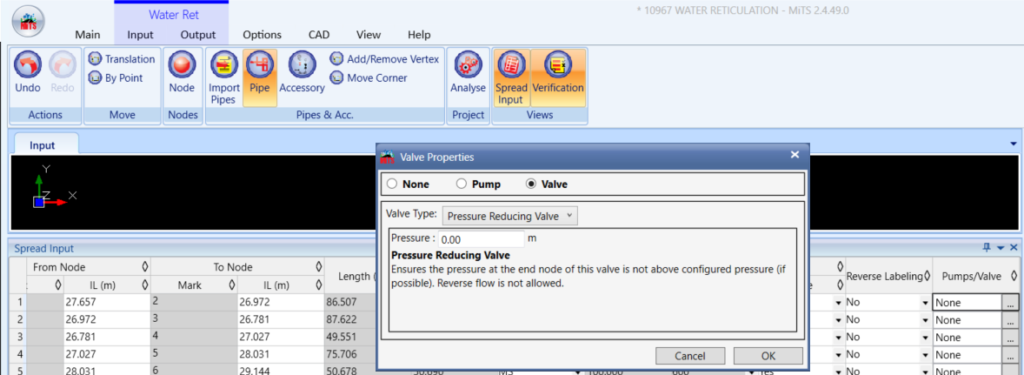Click the Import Pipes icon
The height and width of the screenshot is (375, 1024).
point(224,65)
